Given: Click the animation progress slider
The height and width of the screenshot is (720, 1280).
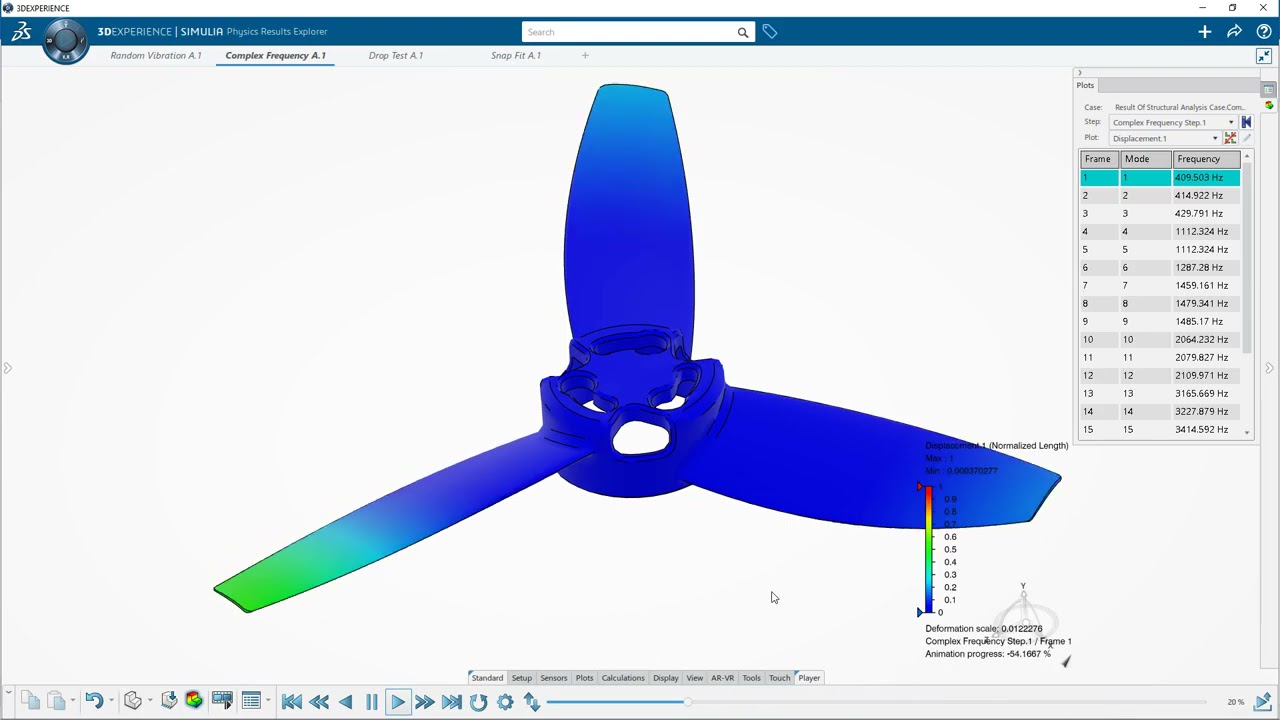Looking at the screenshot, I should [x=686, y=702].
